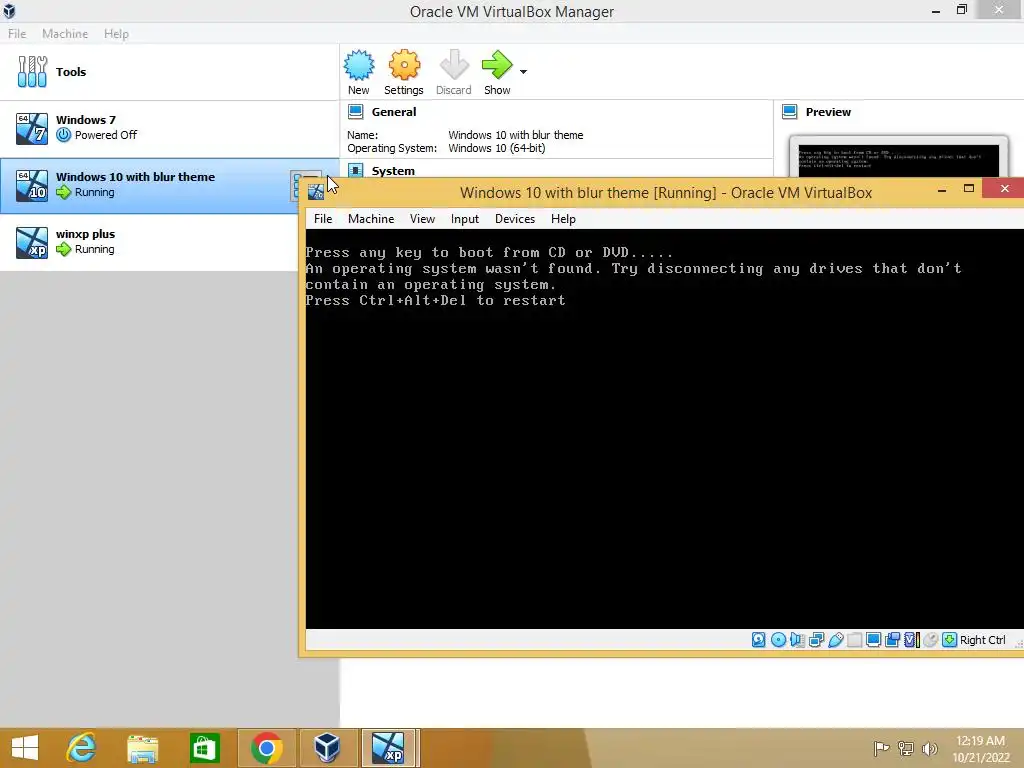The width and height of the screenshot is (1024, 768).
Task: Click the hard disk activity status icon
Action: tap(758, 639)
